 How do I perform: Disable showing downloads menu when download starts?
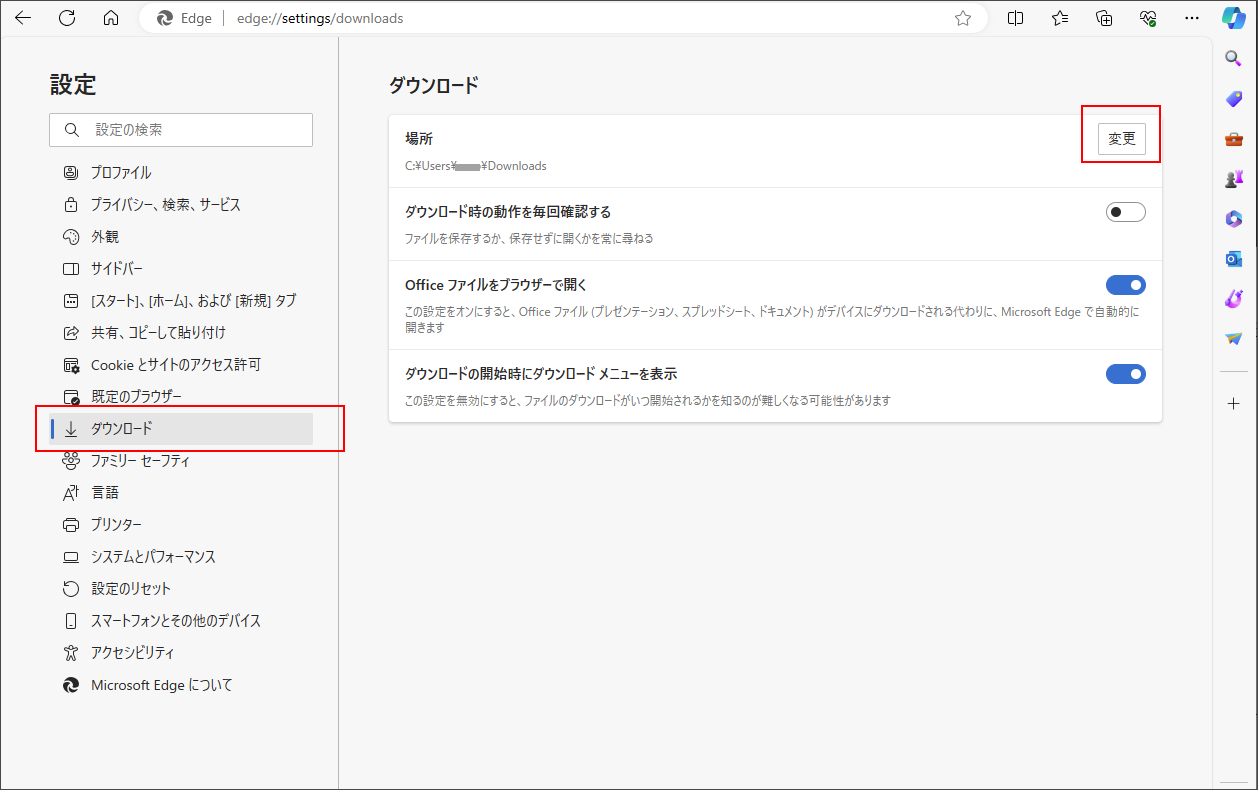coord(1125,373)
